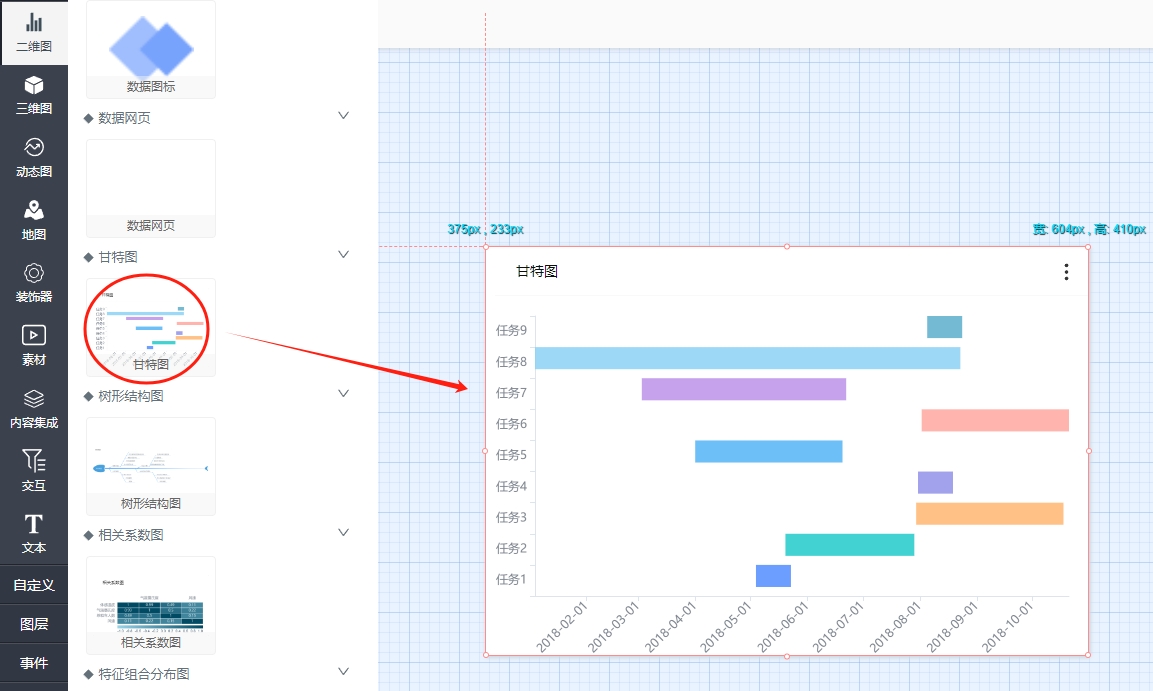Select the 素材 material icon
The height and width of the screenshot is (691, 1153).
tap(34, 346)
